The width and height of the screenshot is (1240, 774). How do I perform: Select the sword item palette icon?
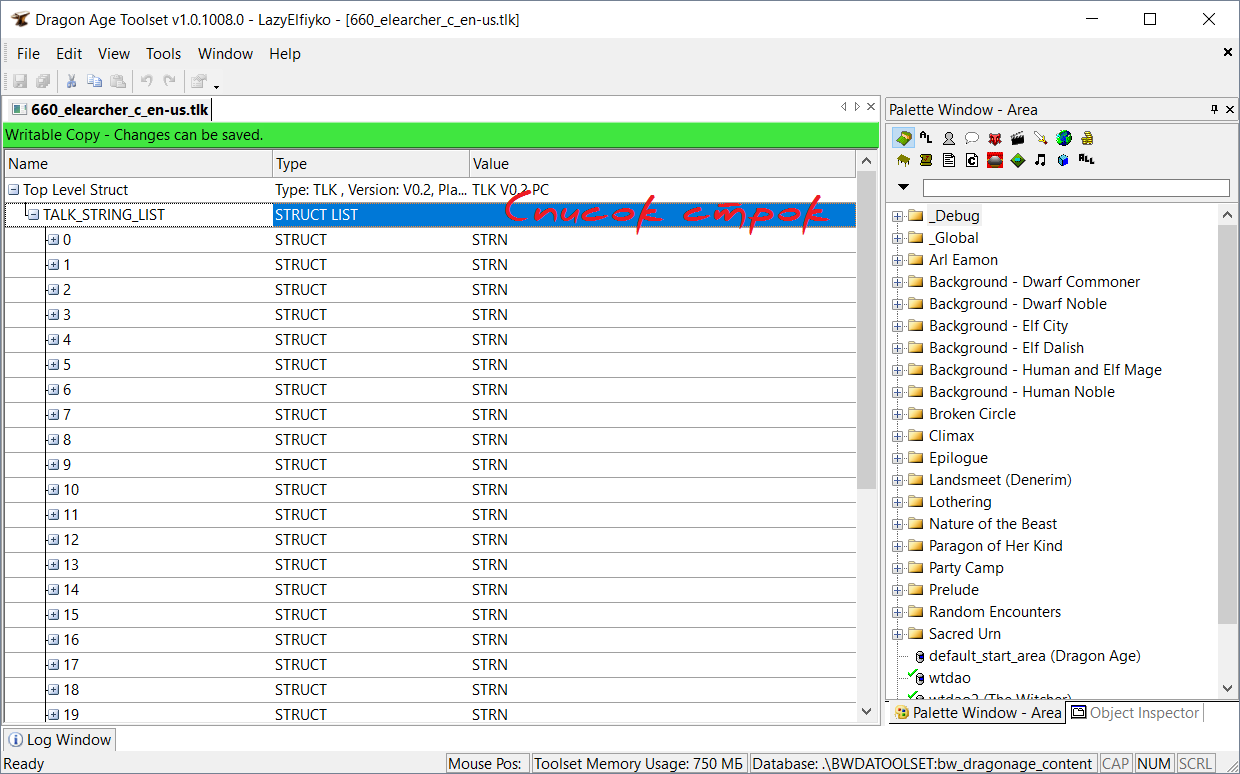[x=1041, y=138]
